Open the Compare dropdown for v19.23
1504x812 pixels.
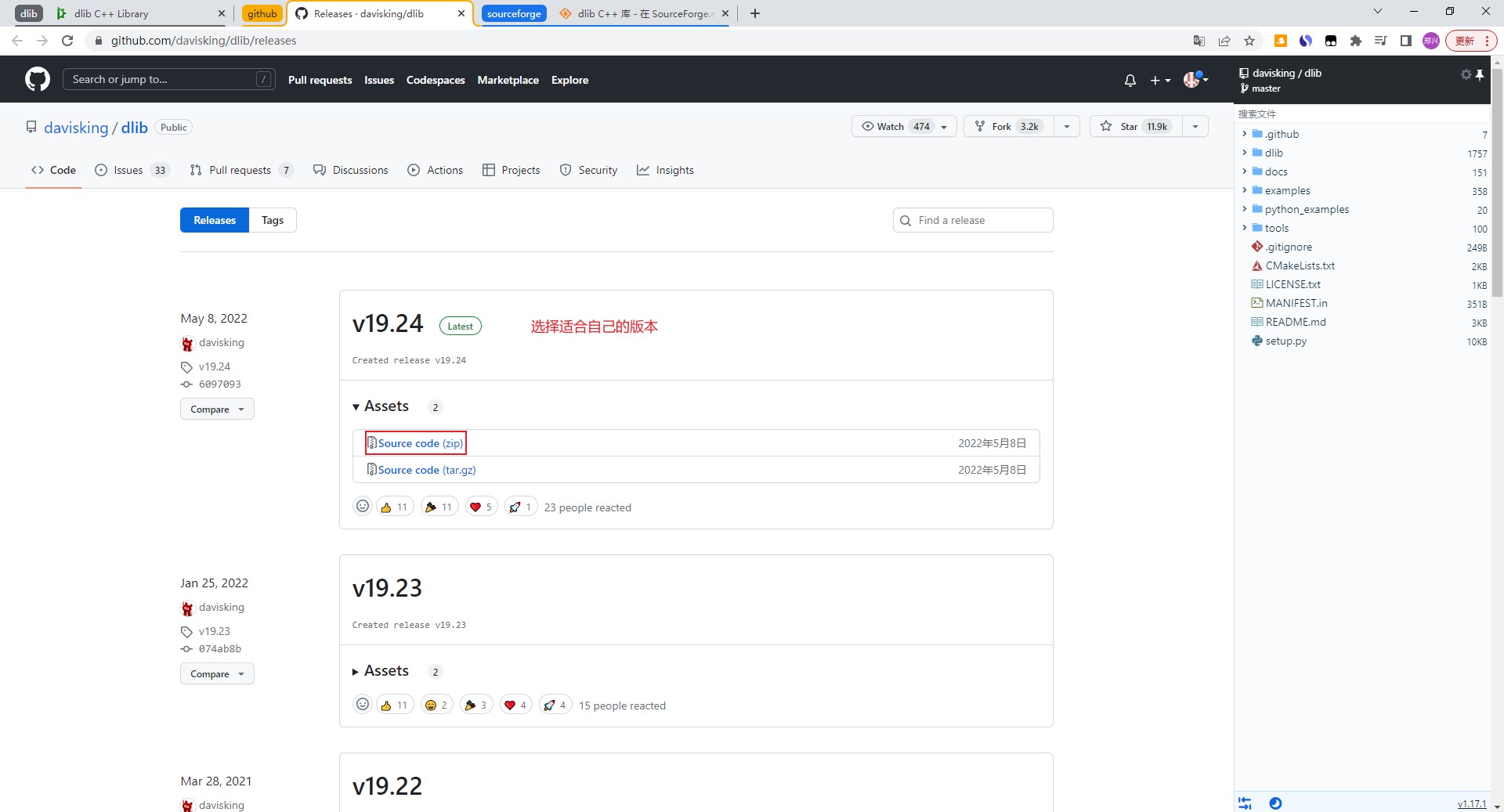click(217, 673)
